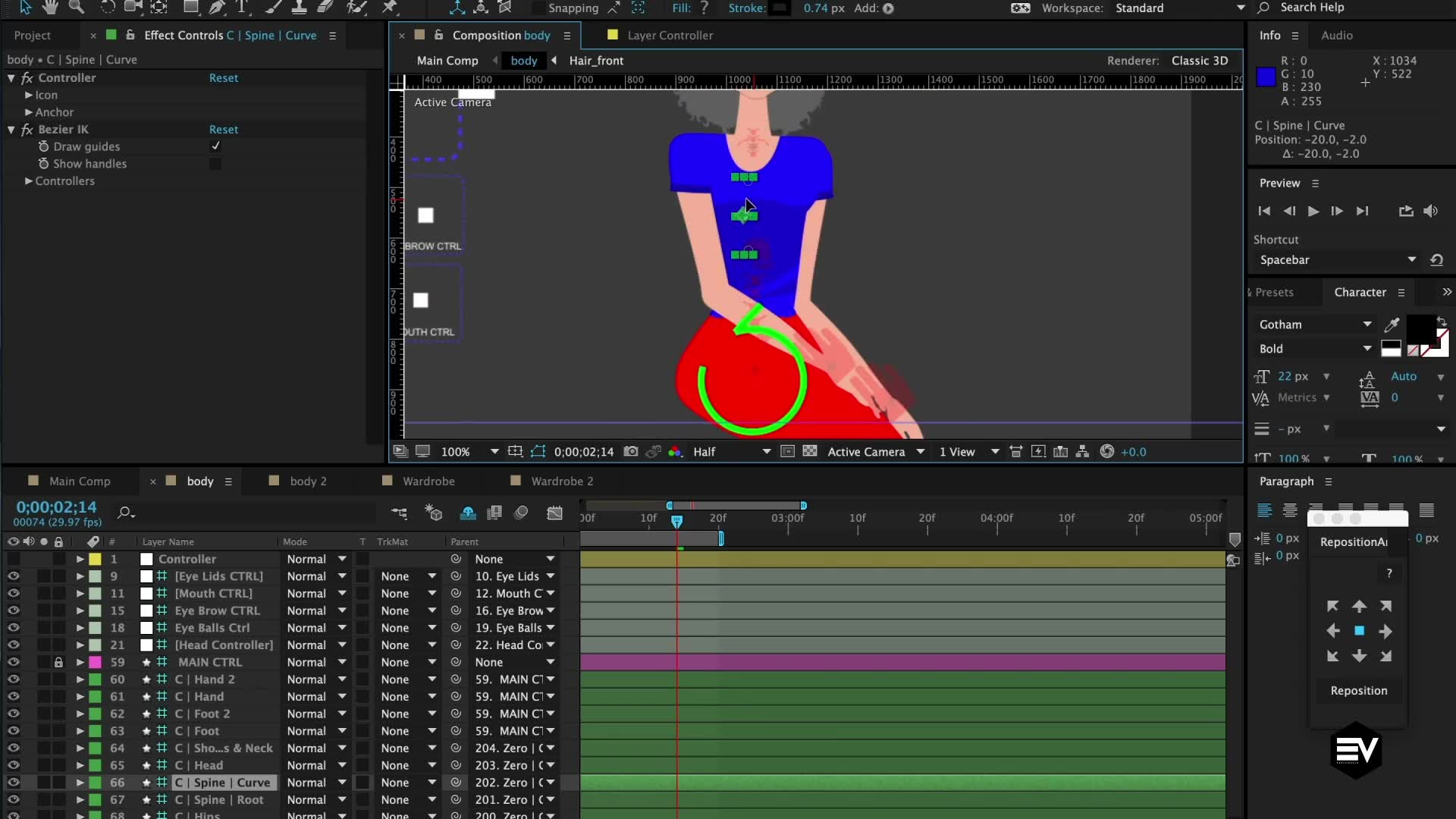1456x819 pixels.
Task: Click the Draft 3D icon in timeline
Action: point(433,513)
